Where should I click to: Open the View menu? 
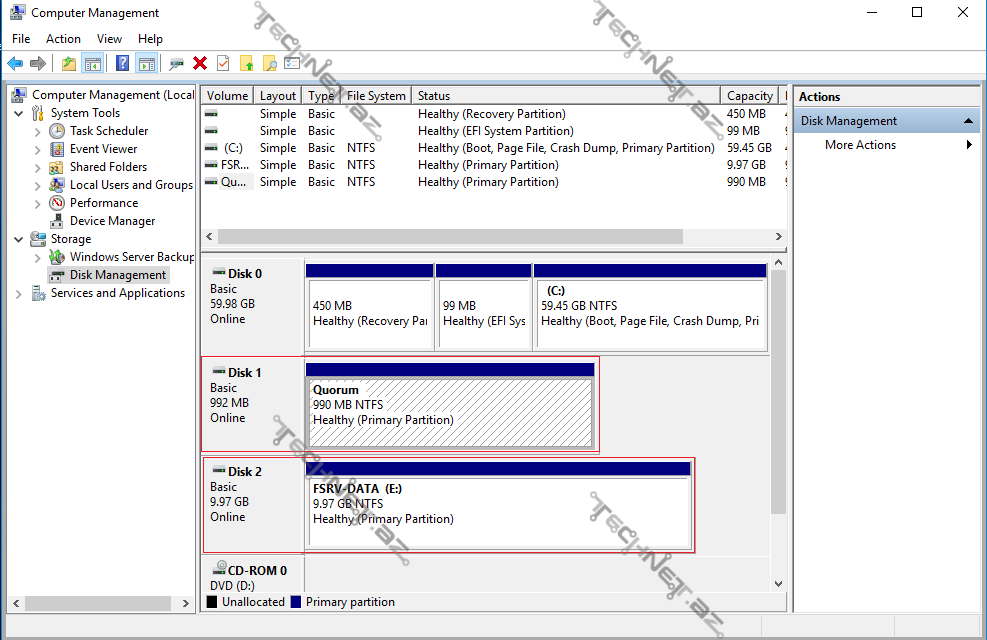[110, 39]
